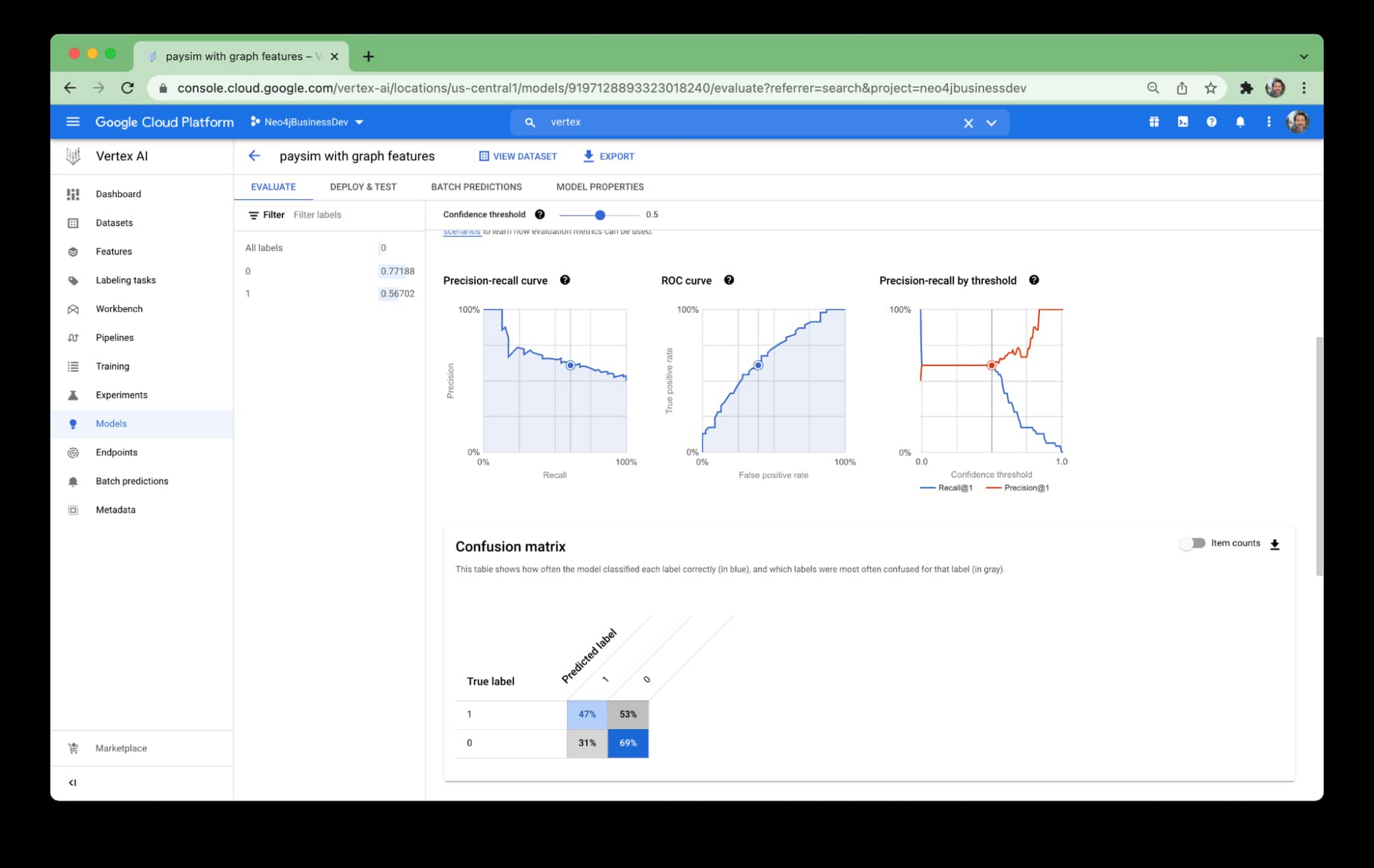Select the All labels row
Viewport: 1374px width, 868px height.
(x=330, y=248)
